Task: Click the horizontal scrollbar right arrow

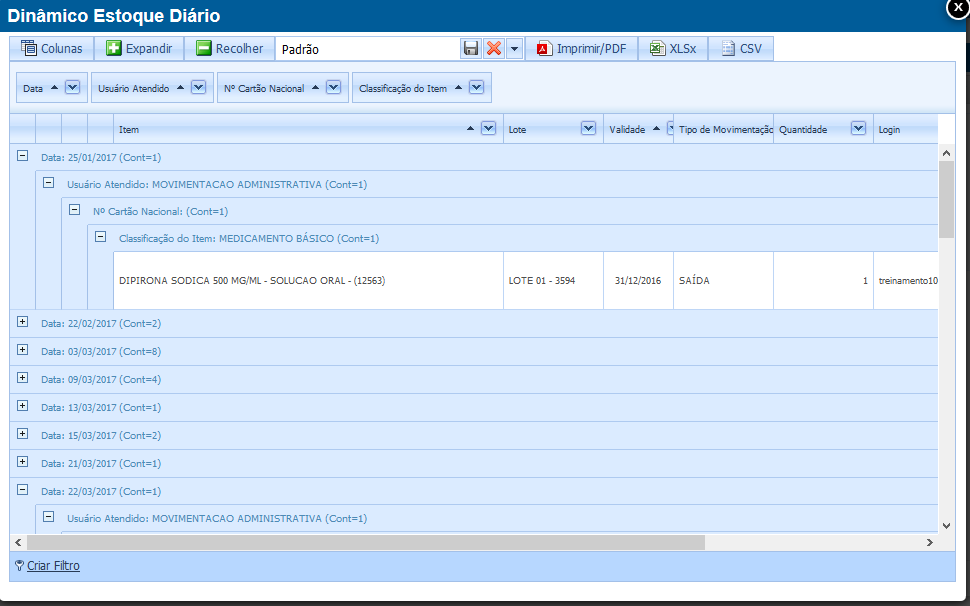Action: pyautogui.click(x=930, y=542)
